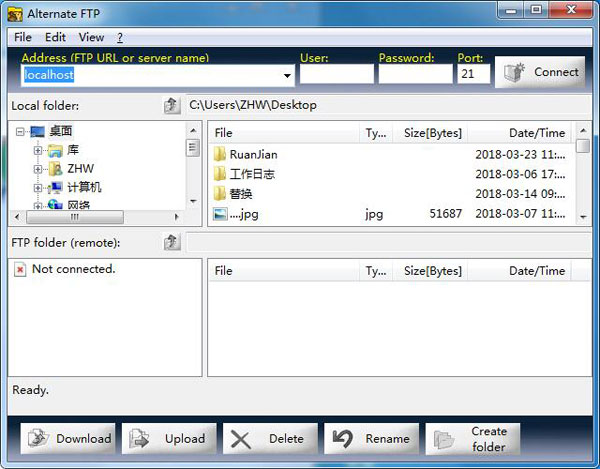Select the 计算机 computer icon
Viewport: 600px width, 469px height.
point(55,187)
